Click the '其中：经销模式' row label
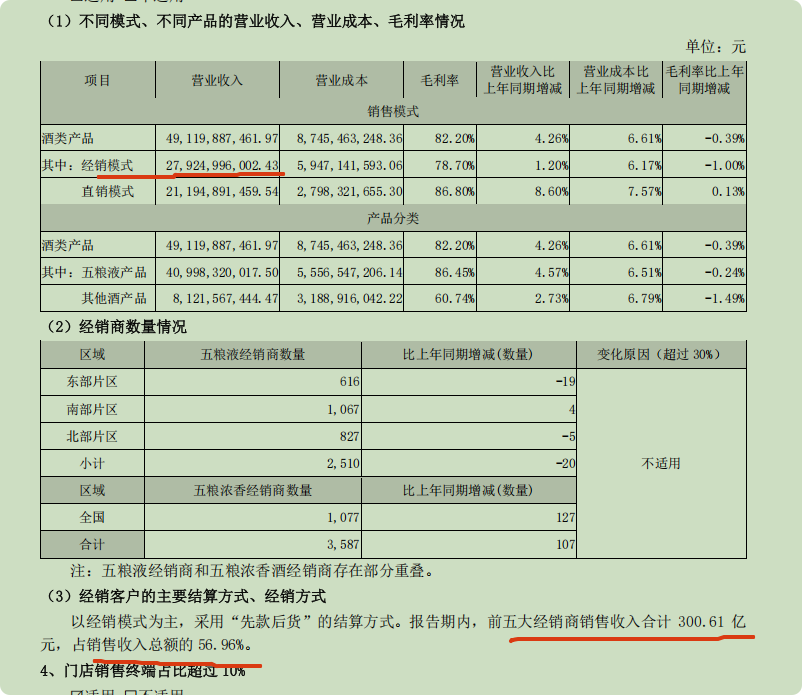The height and width of the screenshot is (695, 802). [x=87, y=165]
